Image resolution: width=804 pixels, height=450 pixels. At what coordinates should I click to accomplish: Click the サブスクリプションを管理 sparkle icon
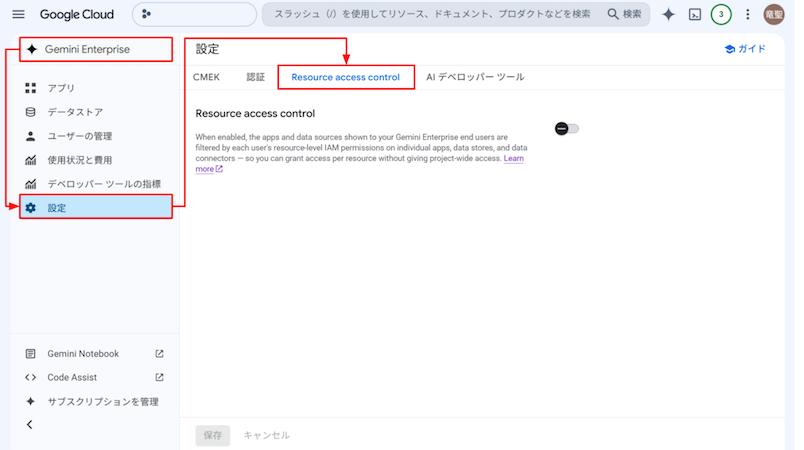(31, 401)
